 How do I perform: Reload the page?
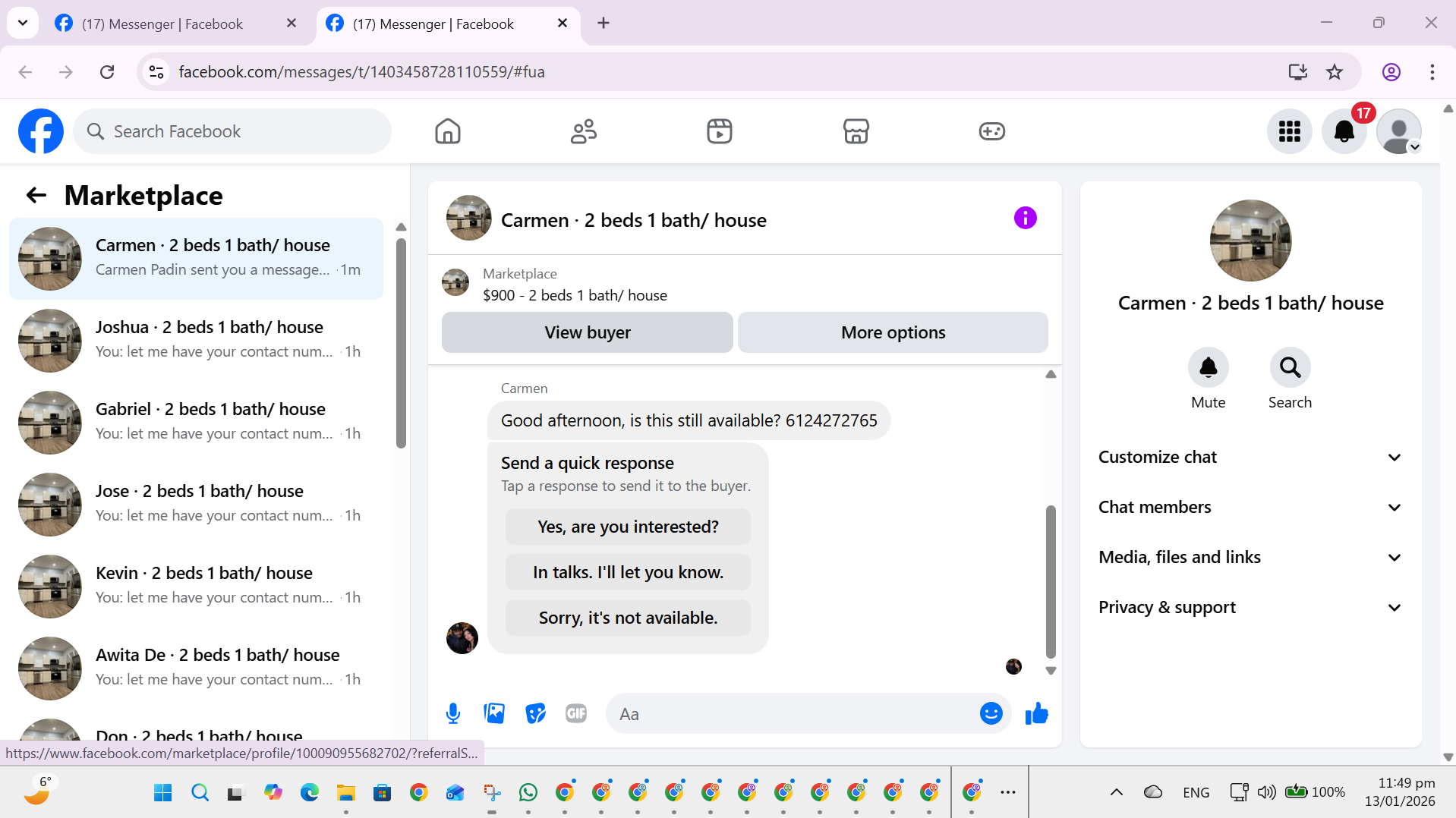(x=107, y=72)
